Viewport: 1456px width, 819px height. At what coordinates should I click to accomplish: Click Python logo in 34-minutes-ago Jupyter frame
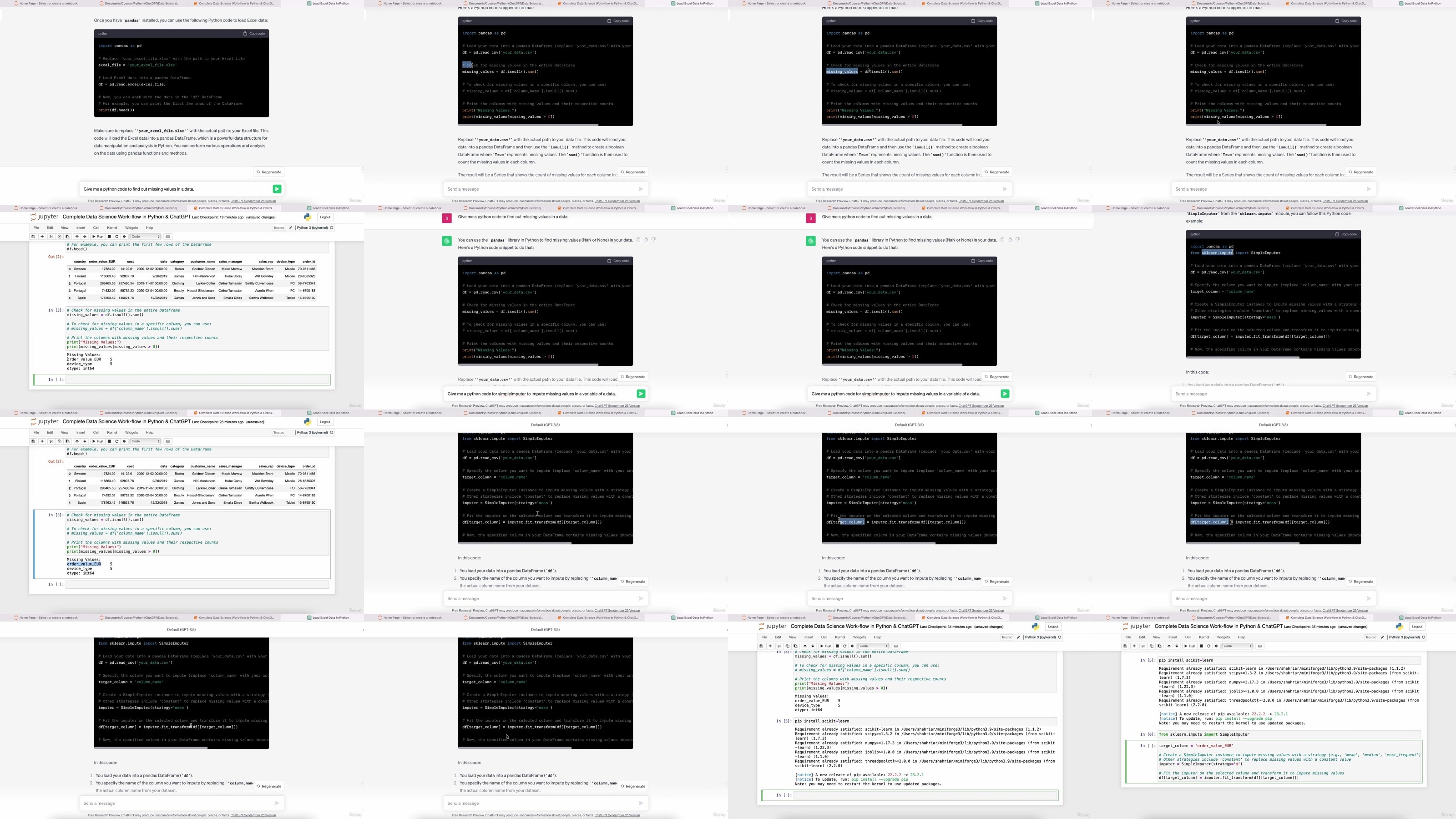(1036, 626)
